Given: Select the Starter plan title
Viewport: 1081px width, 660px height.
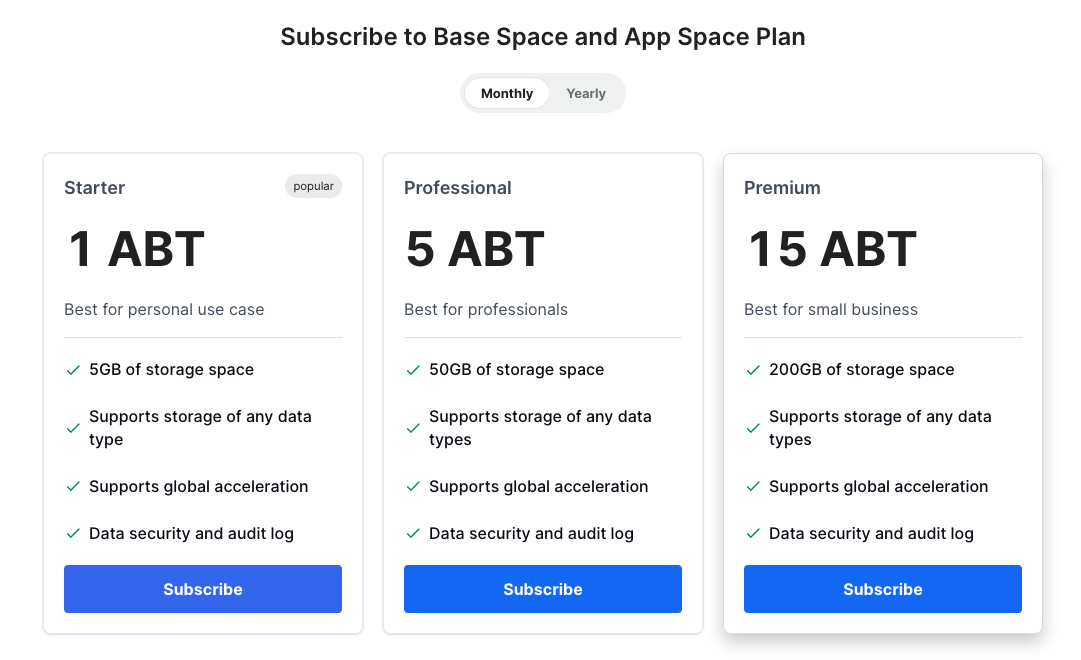Looking at the screenshot, I should point(95,188).
